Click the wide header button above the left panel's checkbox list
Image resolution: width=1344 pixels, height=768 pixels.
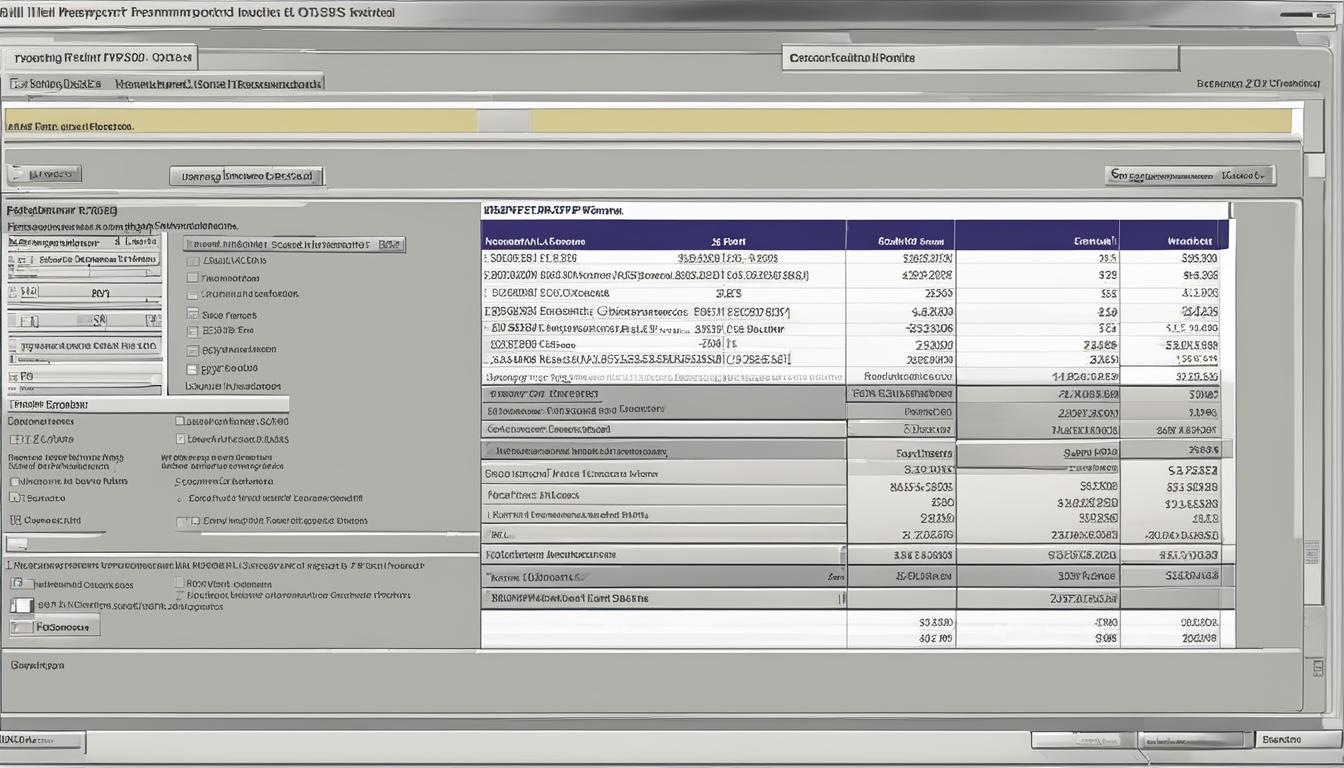click(294, 244)
